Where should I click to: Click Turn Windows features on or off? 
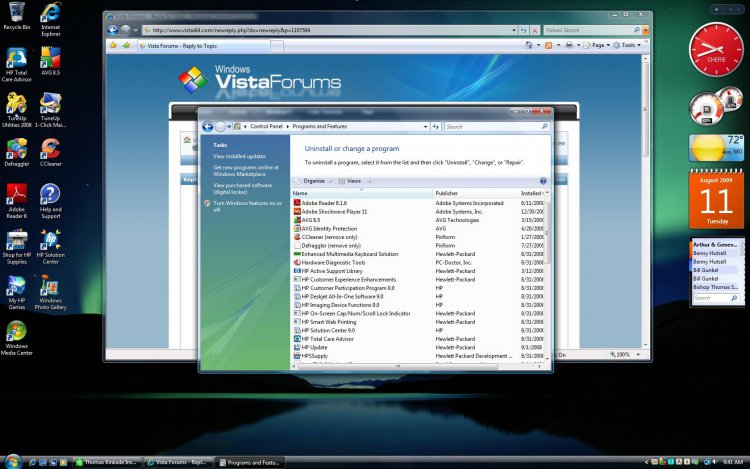[247, 206]
